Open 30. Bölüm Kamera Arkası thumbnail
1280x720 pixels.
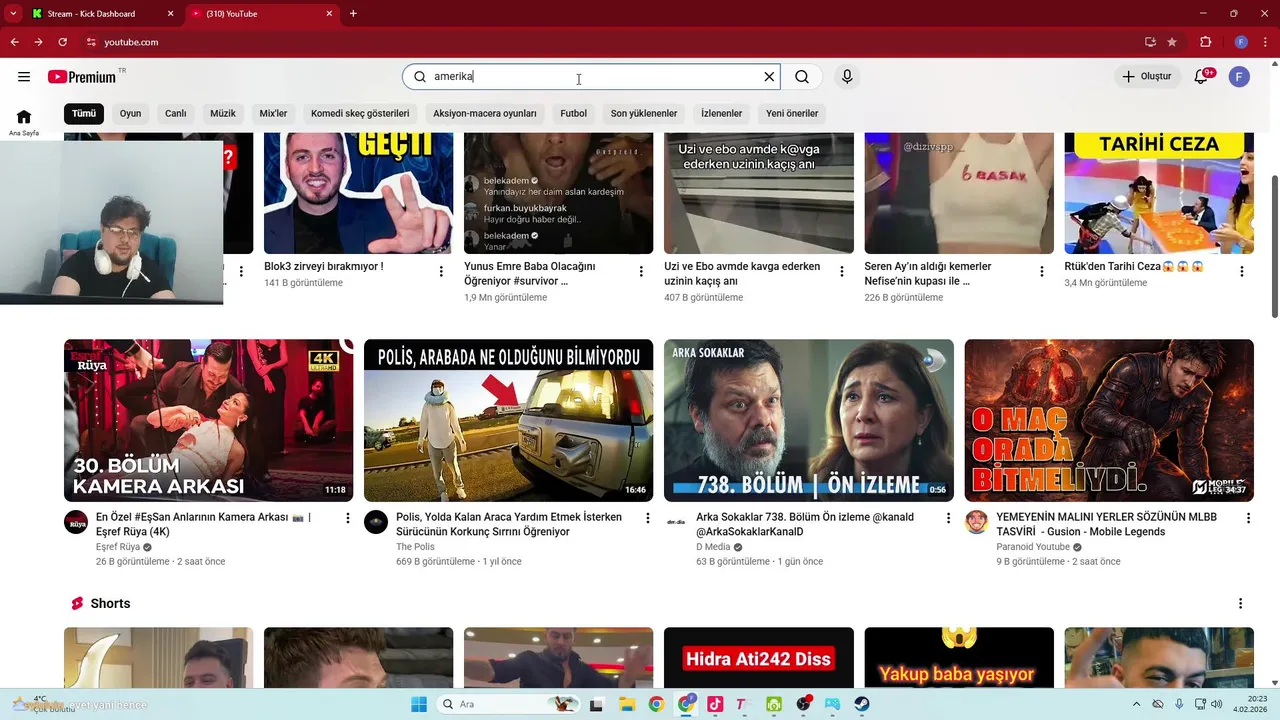pyautogui.click(x=208, y=420)
